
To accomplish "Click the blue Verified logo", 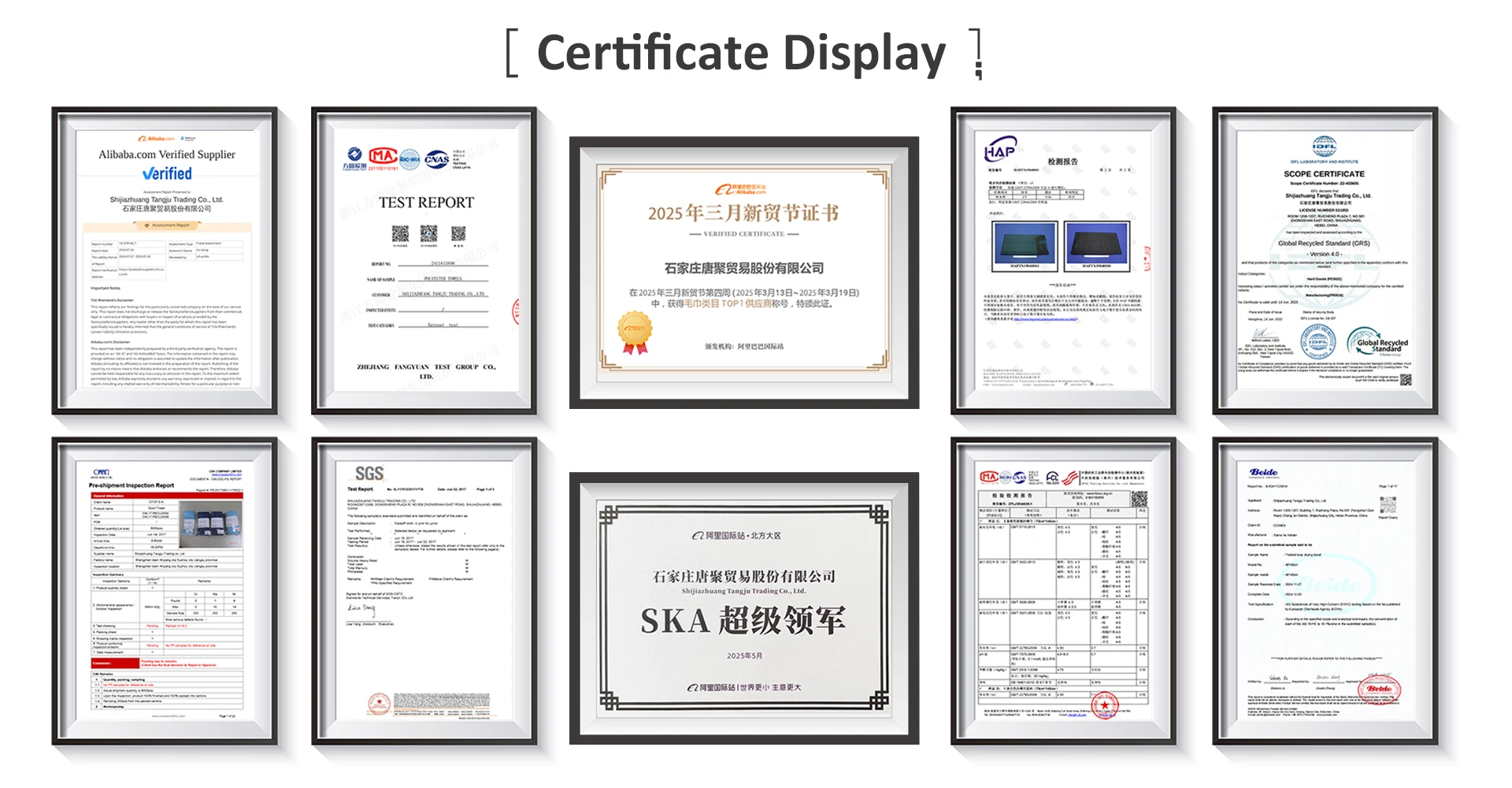I will pos(167,173).
